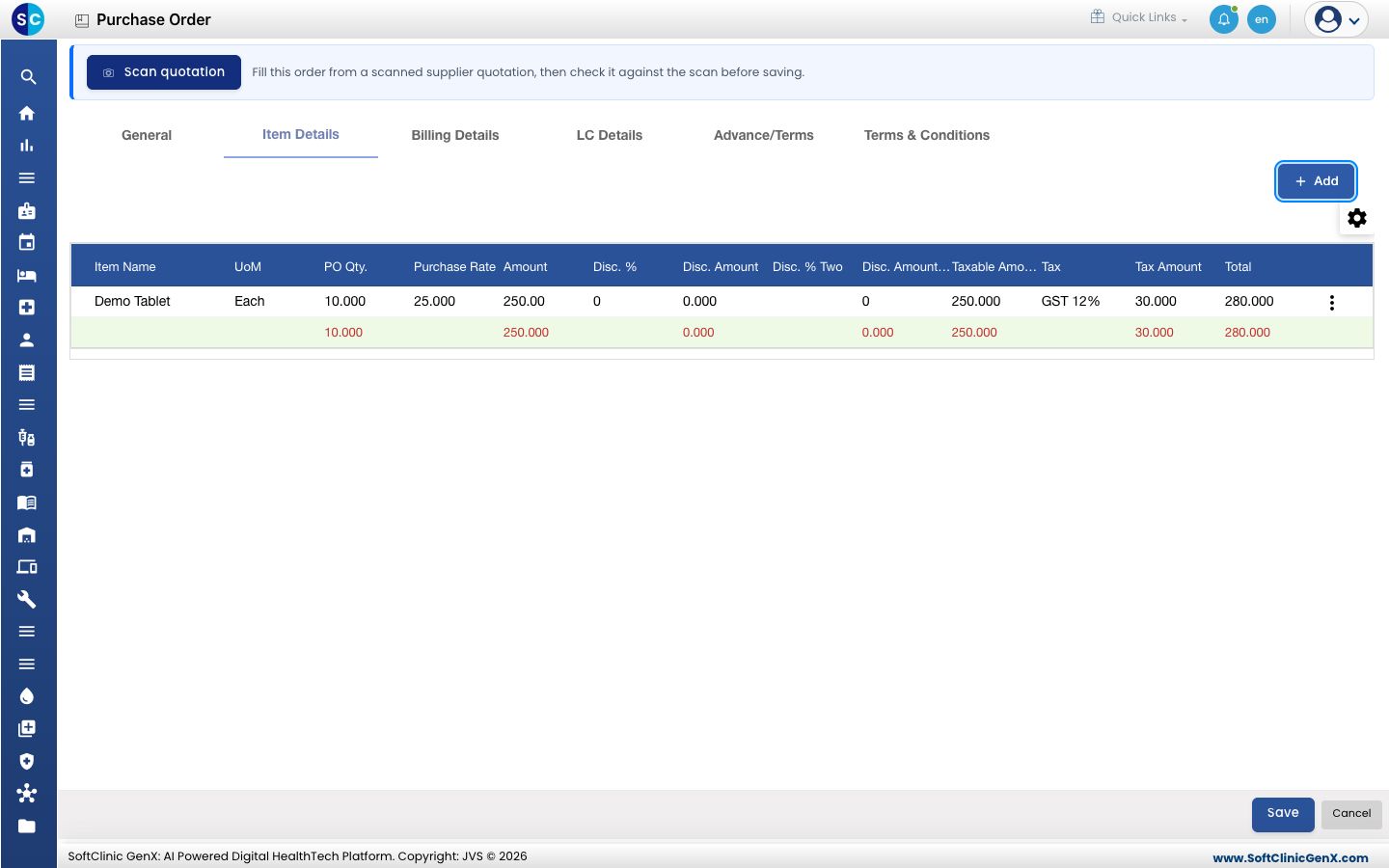Open the receipt sidebar icon
Image resolution: width=1389 pixels, height=868 pixels.
point(27,372)
